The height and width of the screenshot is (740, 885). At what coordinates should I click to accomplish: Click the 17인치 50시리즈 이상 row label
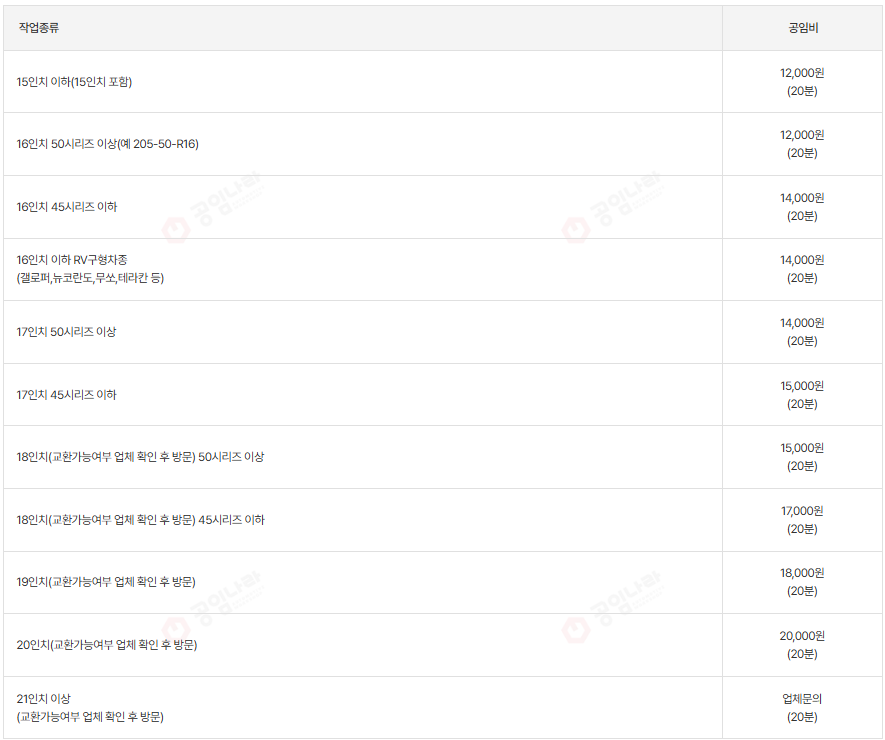[66, 332]
